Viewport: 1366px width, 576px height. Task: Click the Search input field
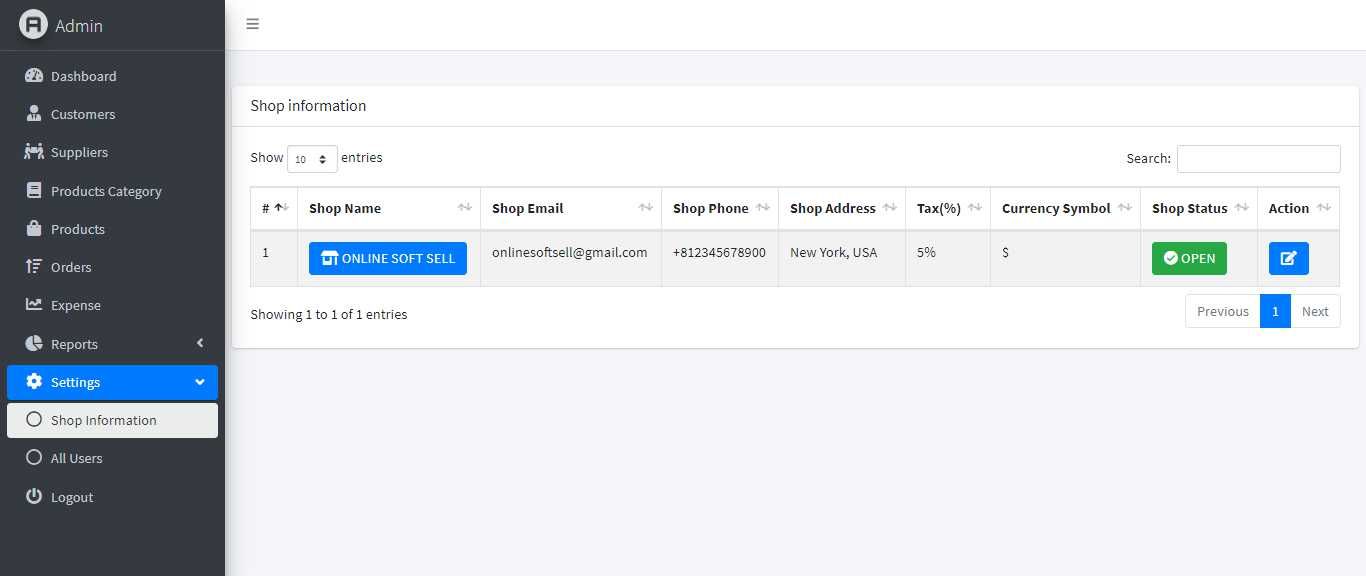(1258, 159)
